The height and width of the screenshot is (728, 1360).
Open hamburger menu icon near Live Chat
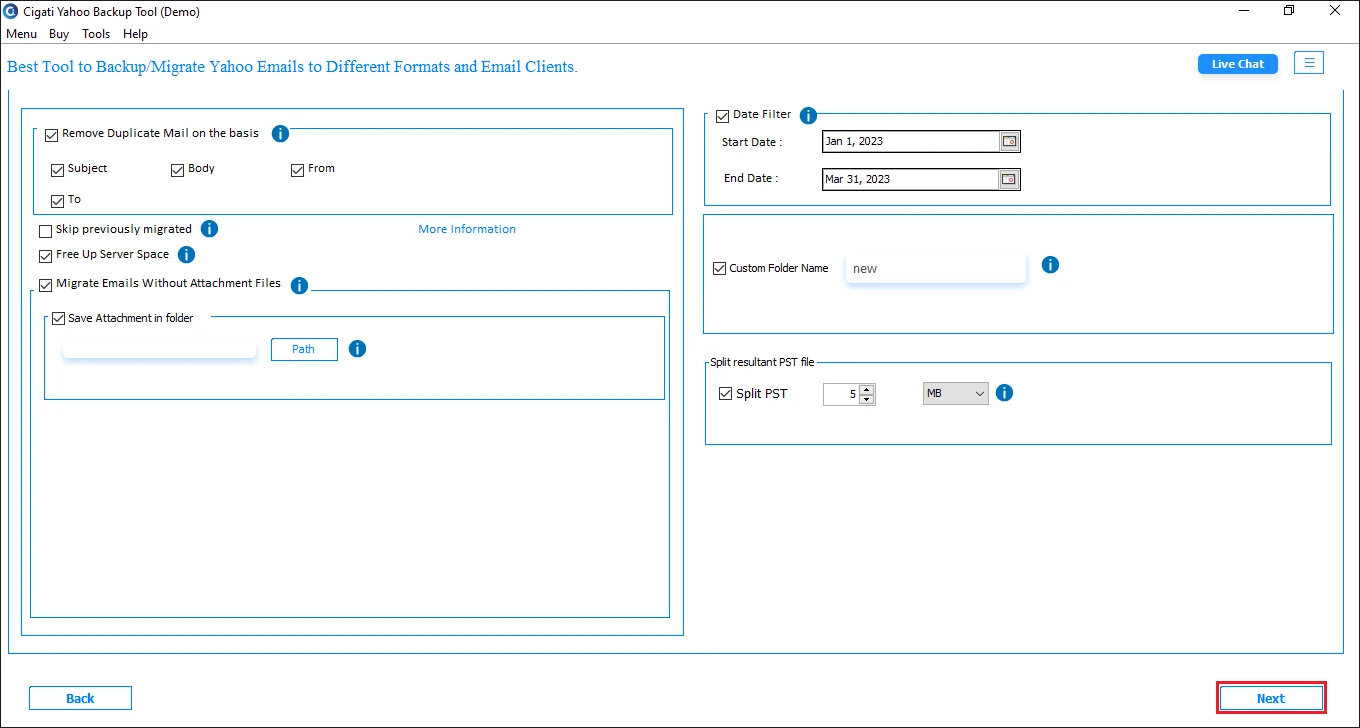click(1309, 63)
